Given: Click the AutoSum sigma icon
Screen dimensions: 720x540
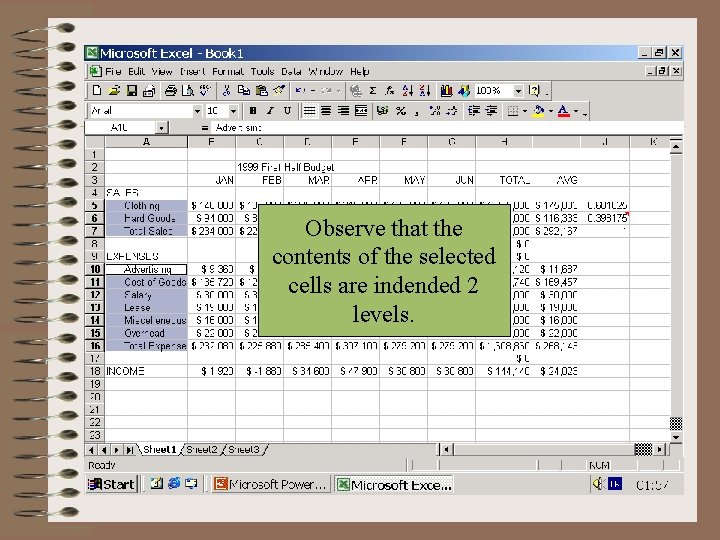Looking at the screenshot, I should (x=373, y=90).
